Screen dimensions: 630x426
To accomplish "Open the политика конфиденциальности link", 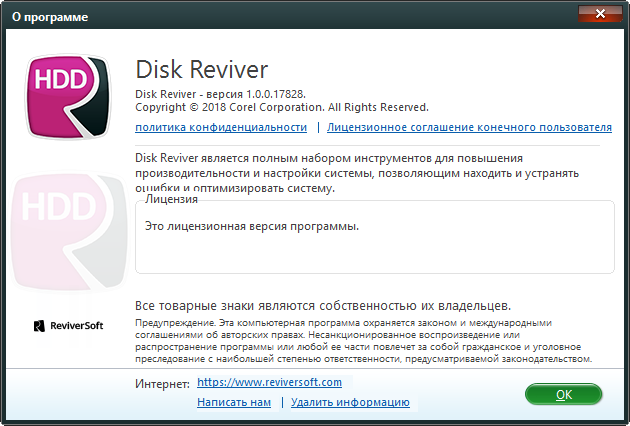I will tap(221, 128).
